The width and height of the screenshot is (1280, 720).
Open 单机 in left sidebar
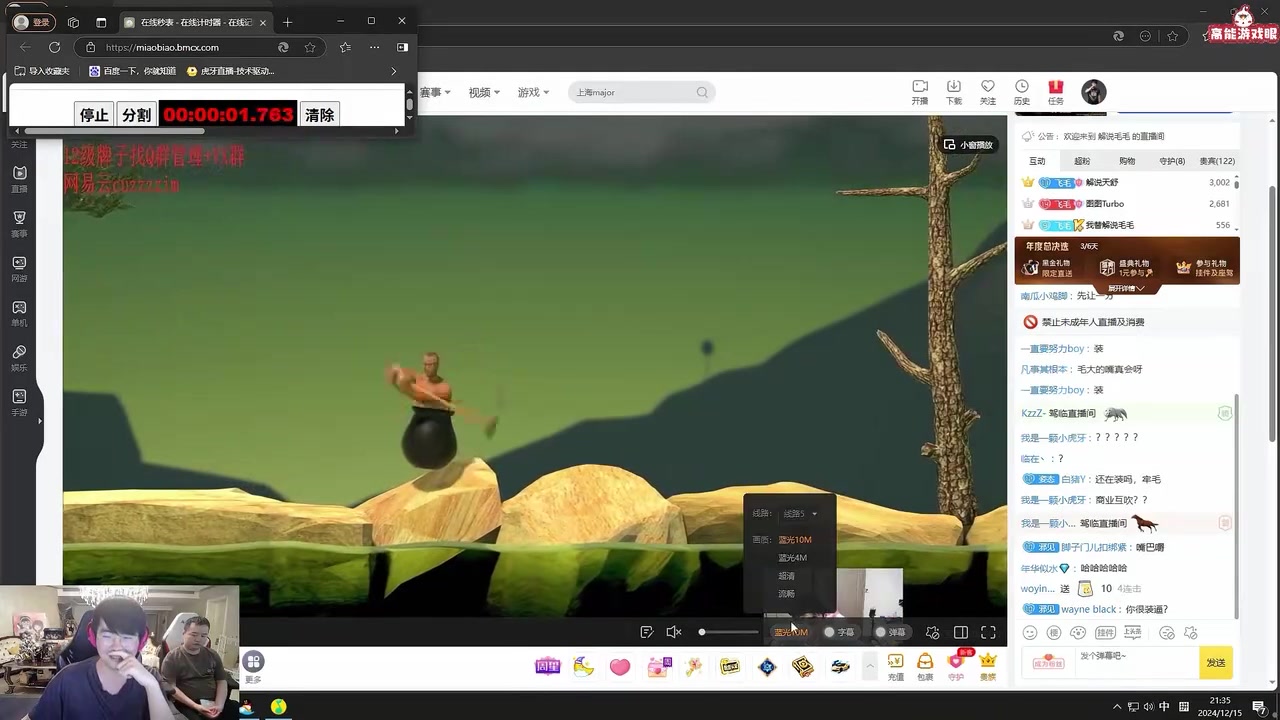[x=19, y=314]
